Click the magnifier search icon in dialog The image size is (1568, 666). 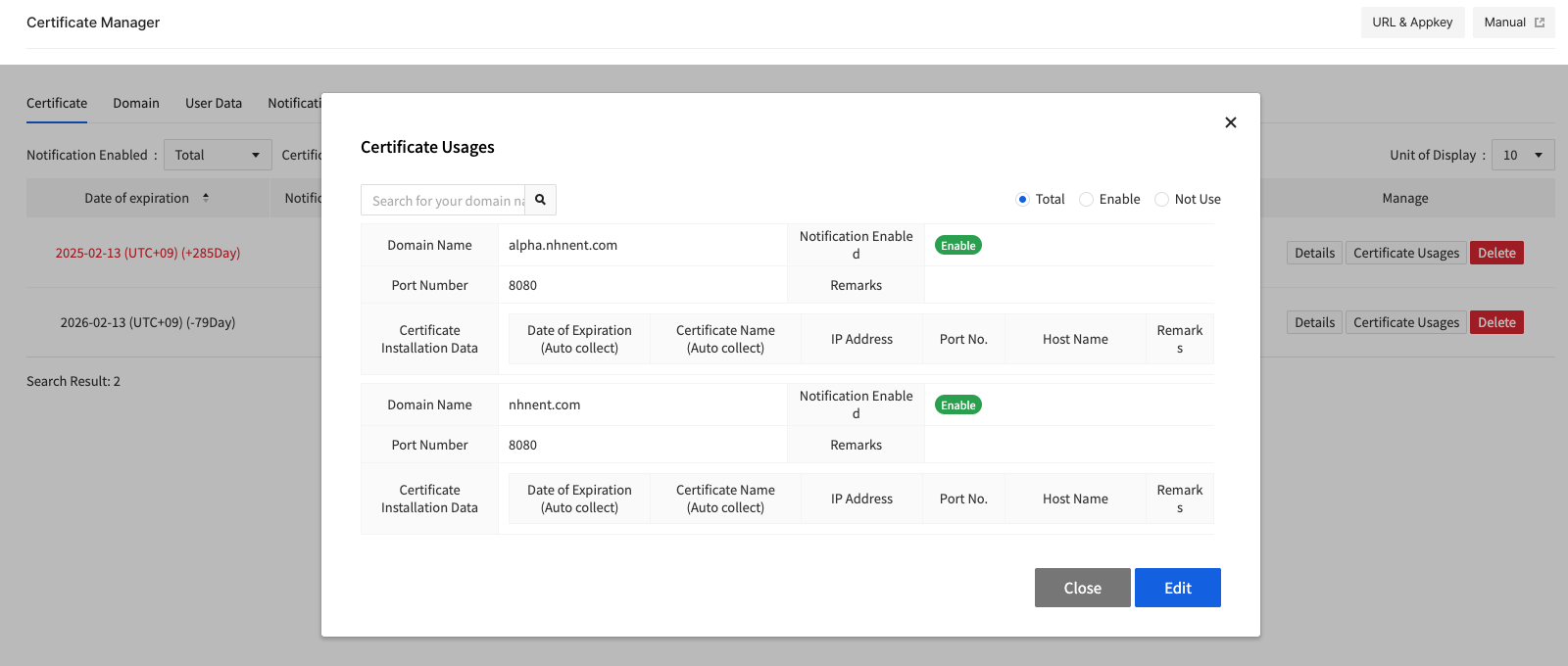pos(540,200)
